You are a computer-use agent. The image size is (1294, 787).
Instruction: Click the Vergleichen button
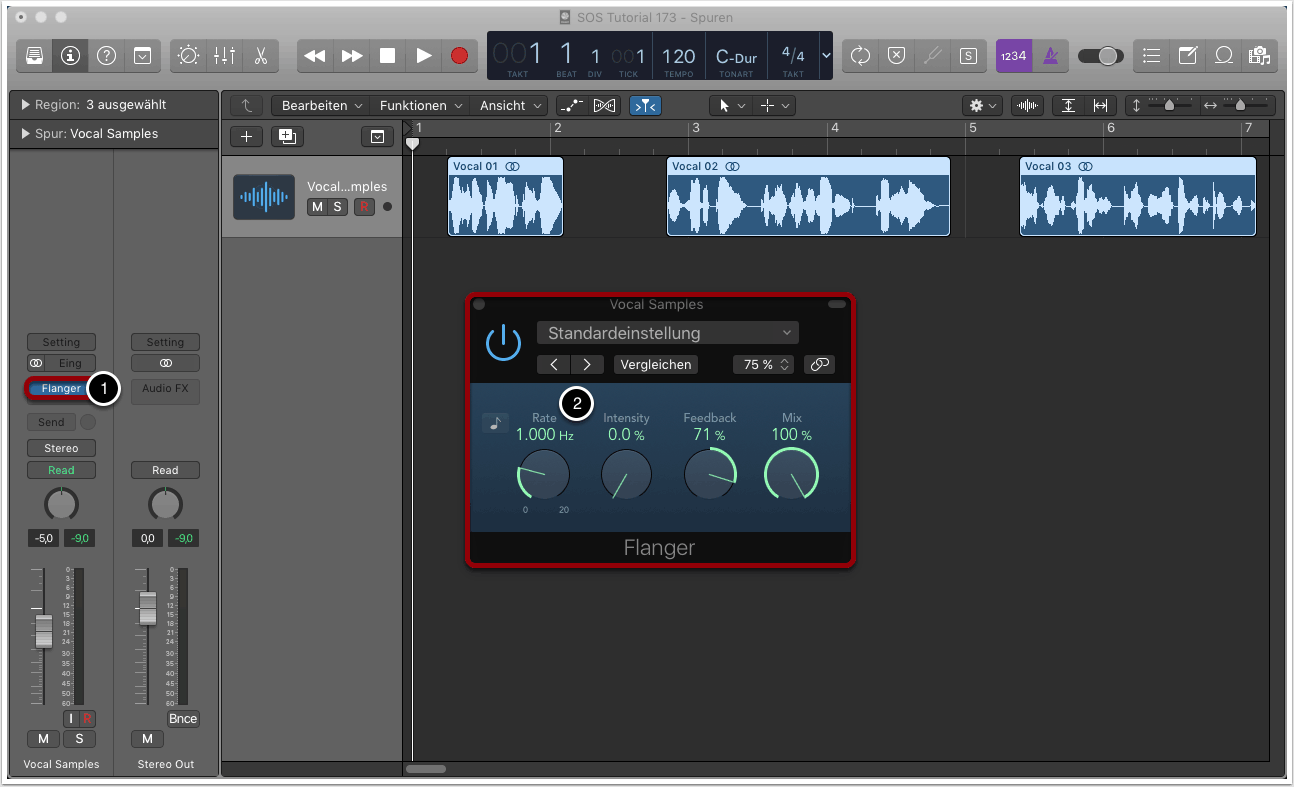(655, 365)
